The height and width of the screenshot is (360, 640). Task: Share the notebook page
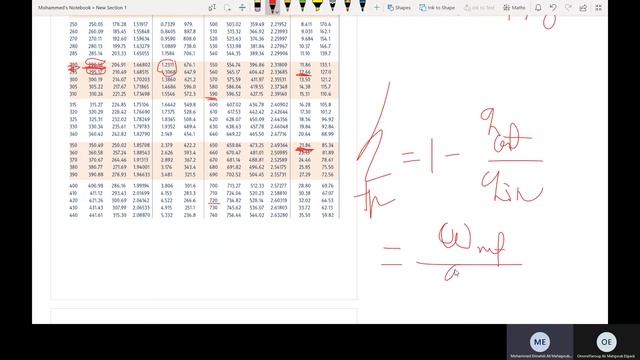pyautogui.click(x=583, y=7)
